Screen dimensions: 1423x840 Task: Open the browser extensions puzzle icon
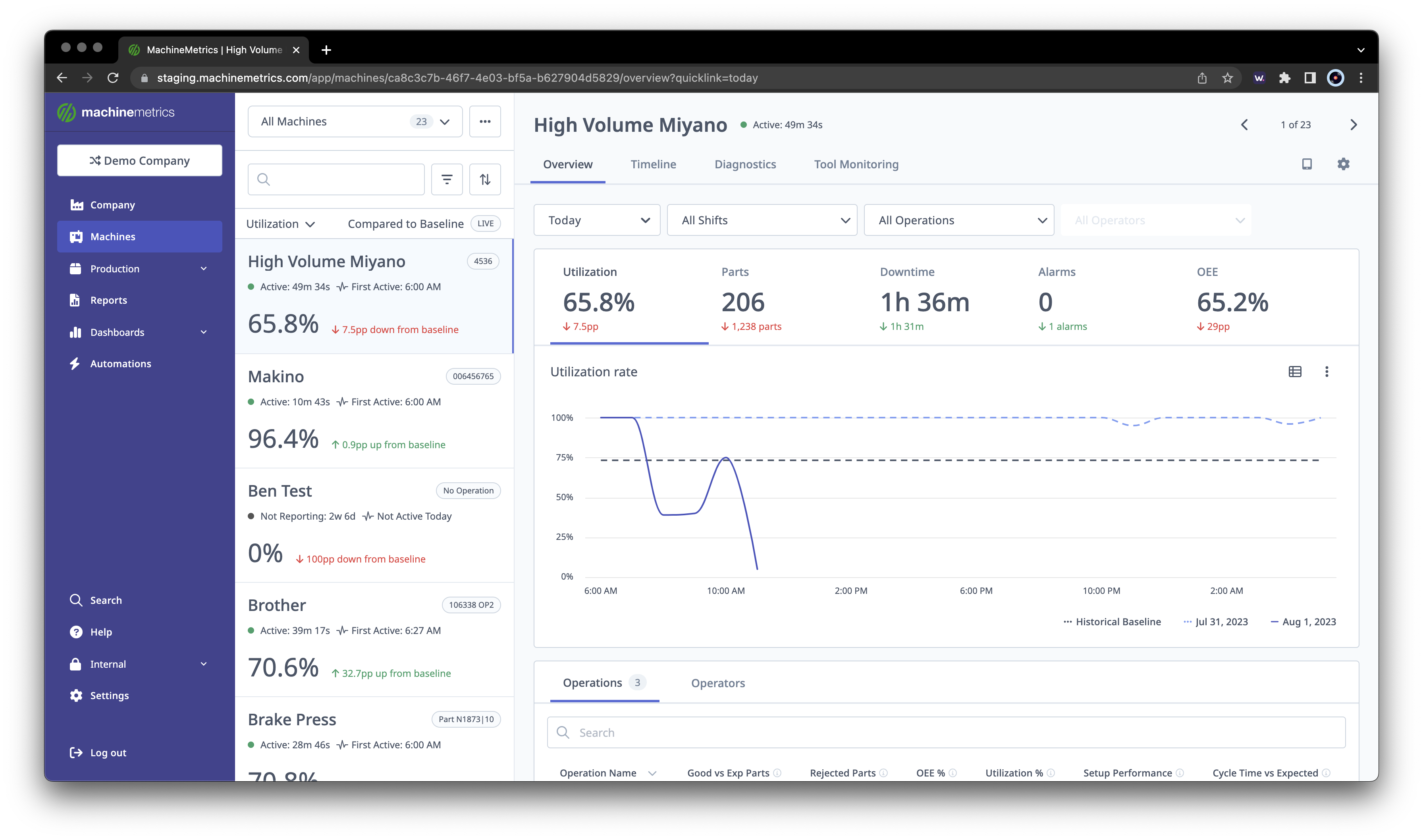pyautogui.click(x=1284, y=78)
